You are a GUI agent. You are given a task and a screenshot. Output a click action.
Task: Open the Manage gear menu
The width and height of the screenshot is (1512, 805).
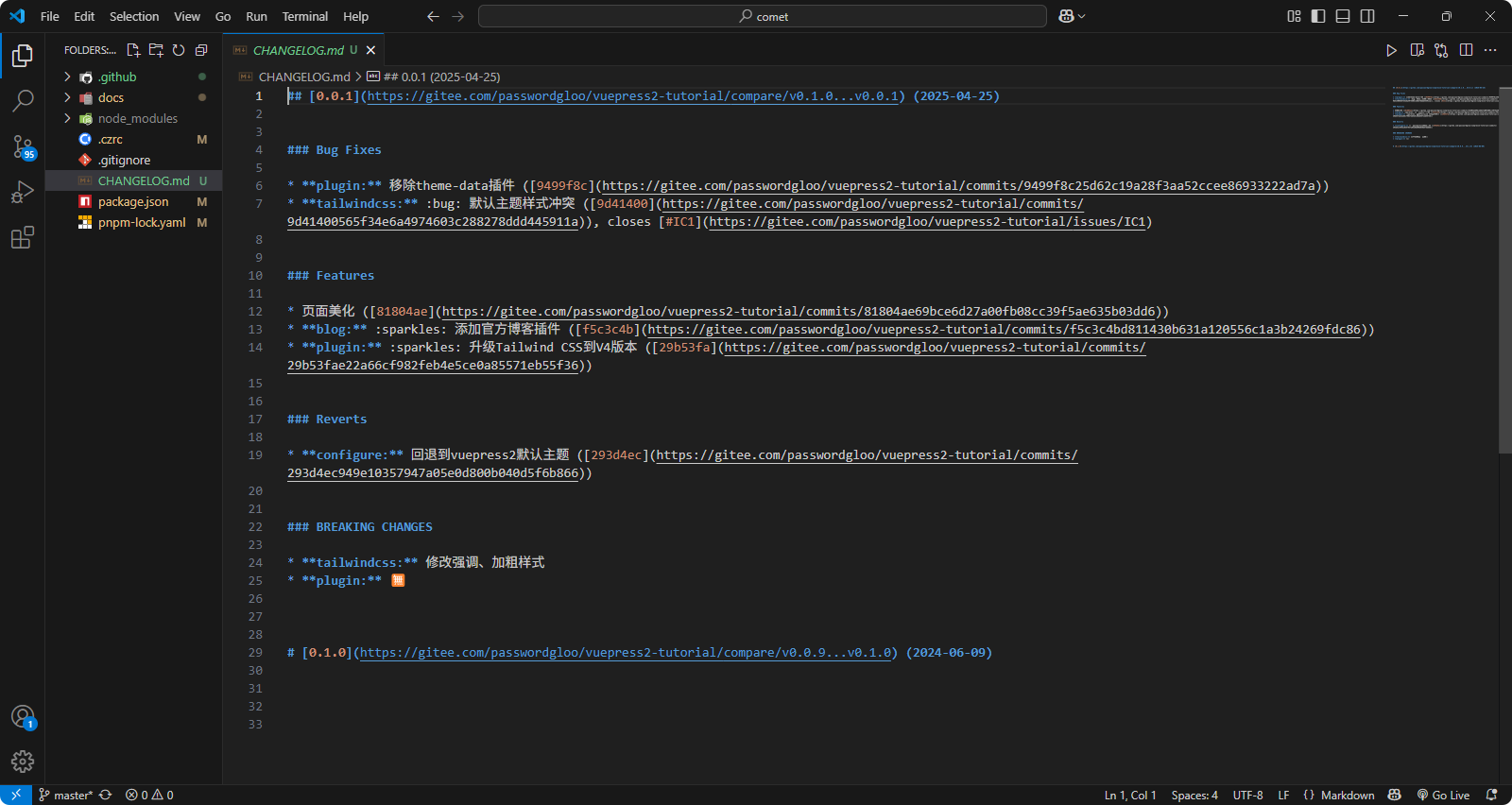23,762
